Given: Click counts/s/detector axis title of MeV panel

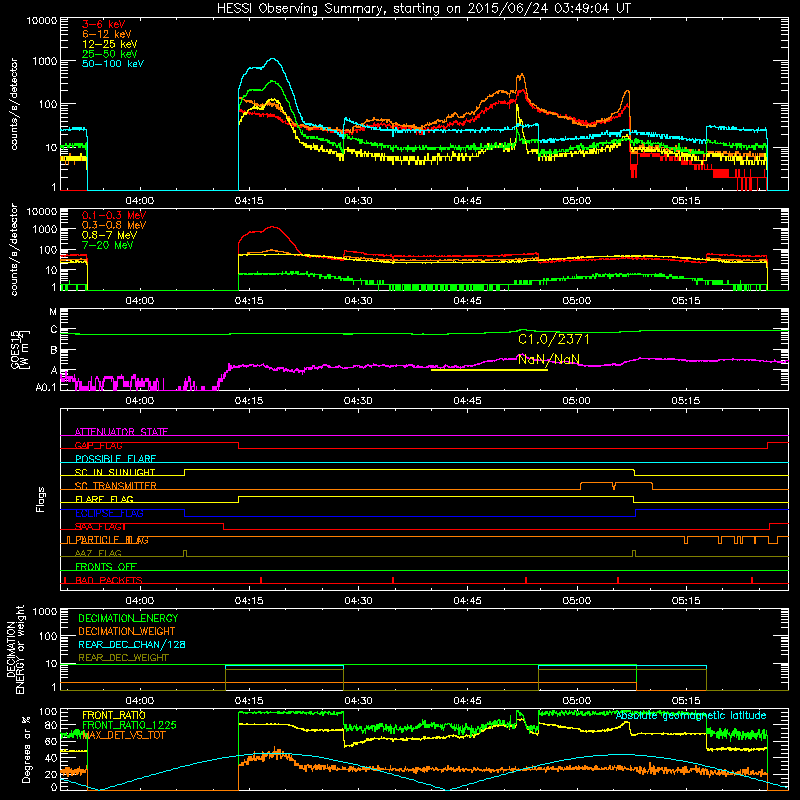Looking at the screenshot, I should 14,249.
